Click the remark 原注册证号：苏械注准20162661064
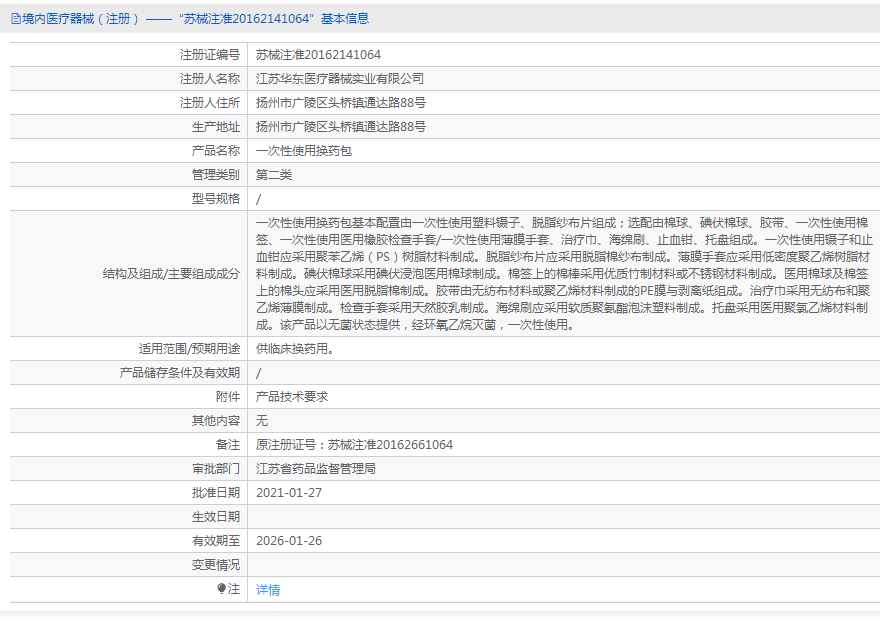 tap(354, 445)
